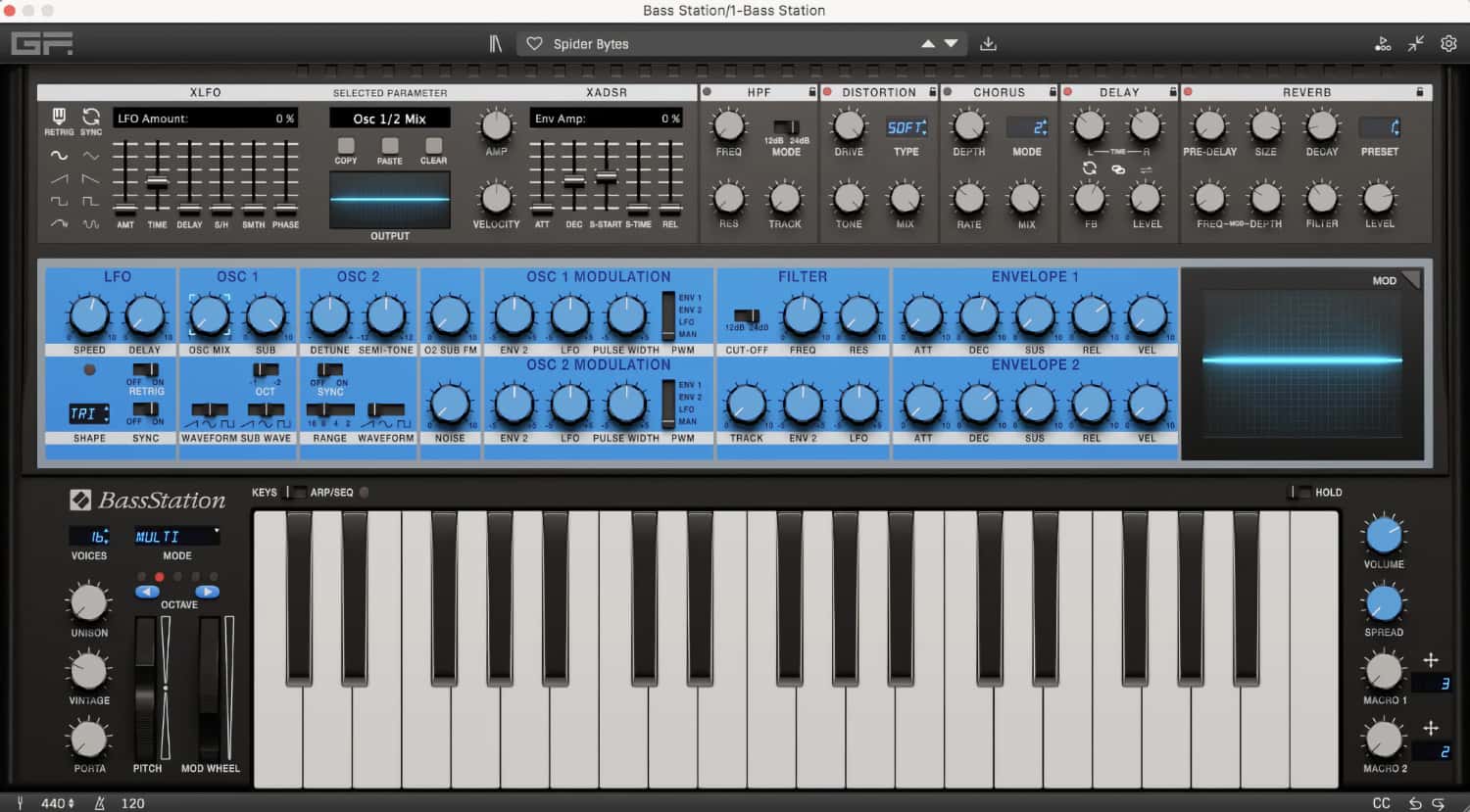
Task: Select the next preset using down arrow
Action: [951, 44]
